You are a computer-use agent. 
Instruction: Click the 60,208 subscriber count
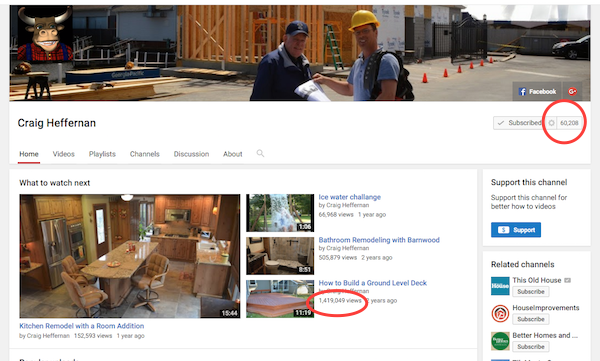click(x=569, y=123)
